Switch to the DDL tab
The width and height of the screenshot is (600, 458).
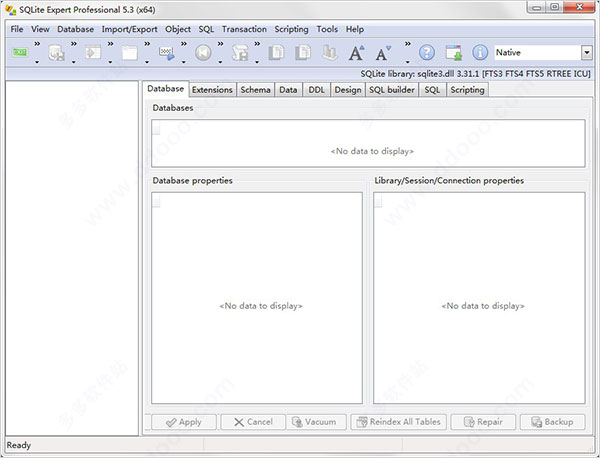316,90
